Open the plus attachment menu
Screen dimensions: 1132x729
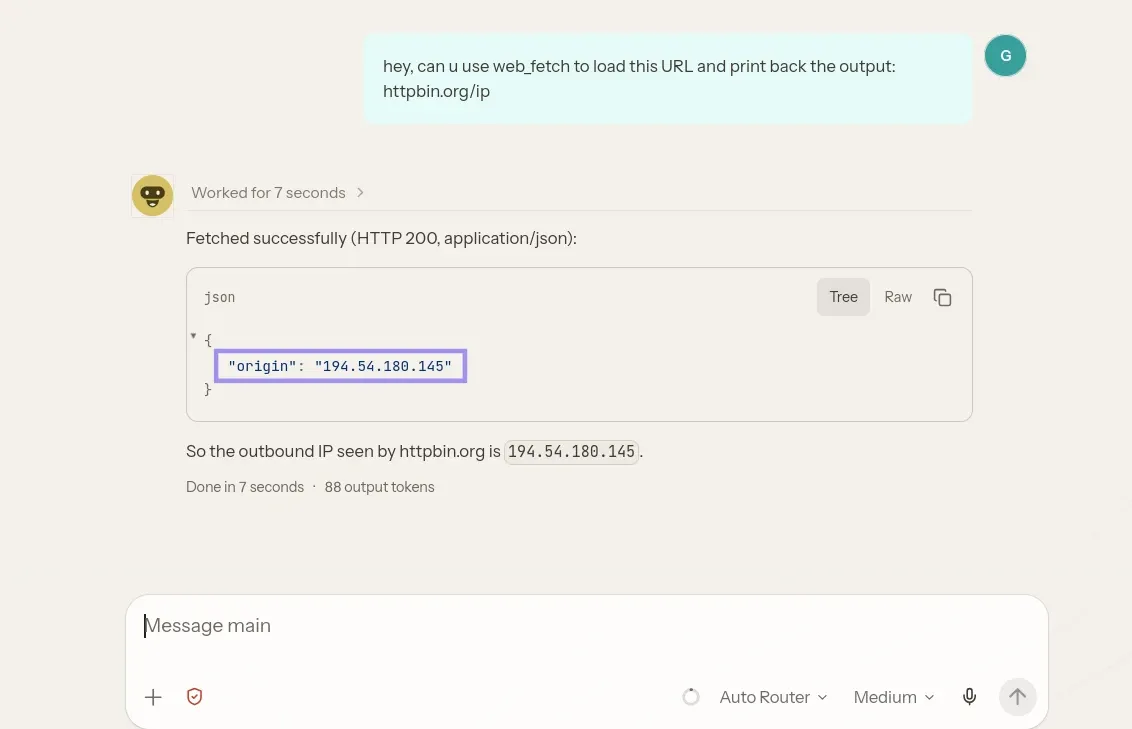click(x=153, y=697)
